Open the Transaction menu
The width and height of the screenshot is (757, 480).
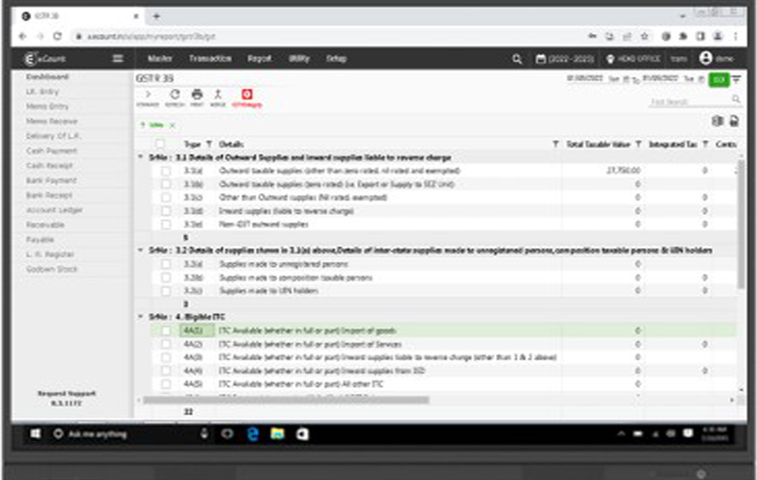click(209, 59)
